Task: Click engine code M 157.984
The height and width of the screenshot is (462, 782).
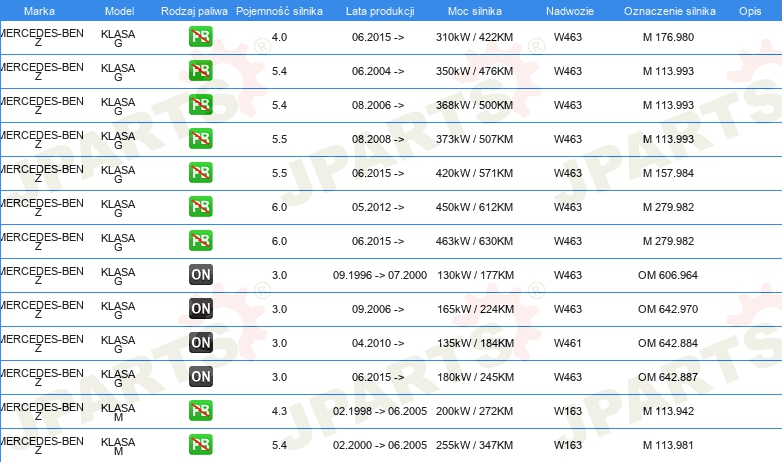Action: (668, 173)
